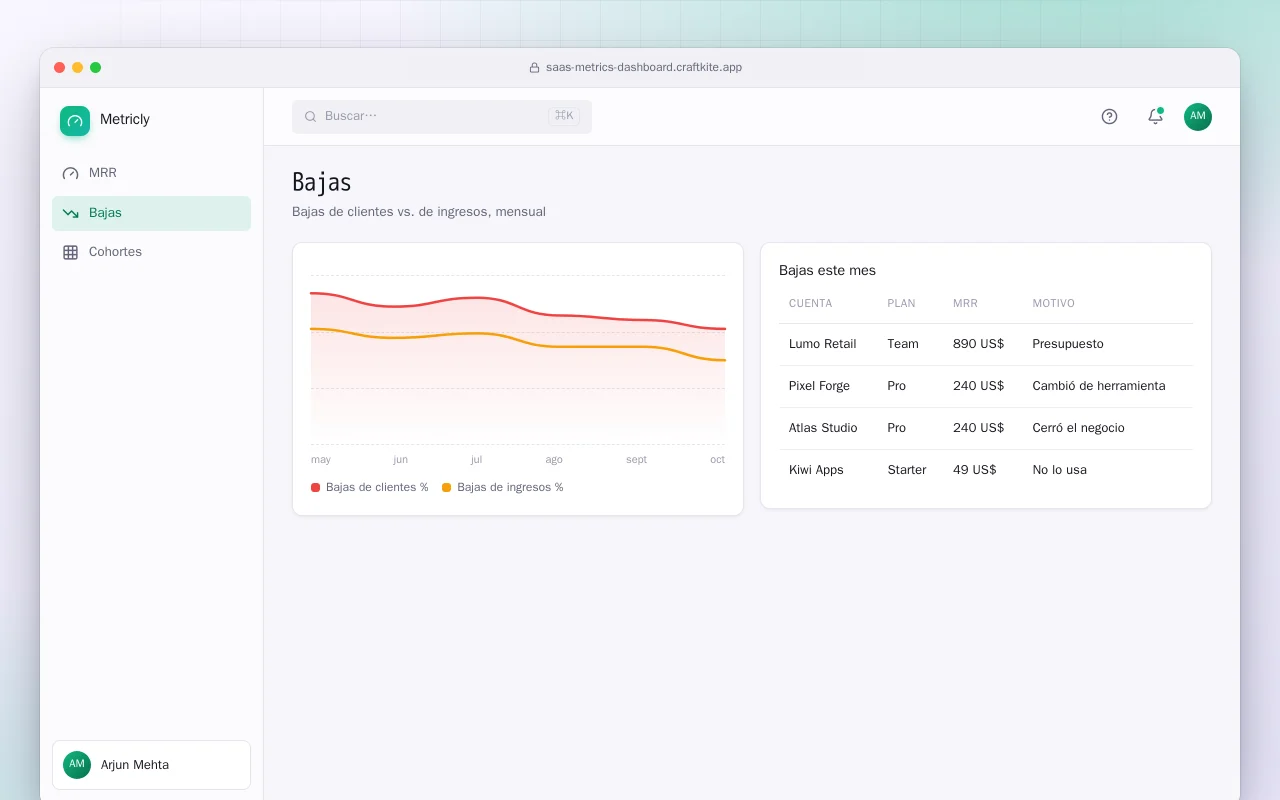Click the 49 US$ value
This screenshot has width=1280, height=800.
coord(974,470)
